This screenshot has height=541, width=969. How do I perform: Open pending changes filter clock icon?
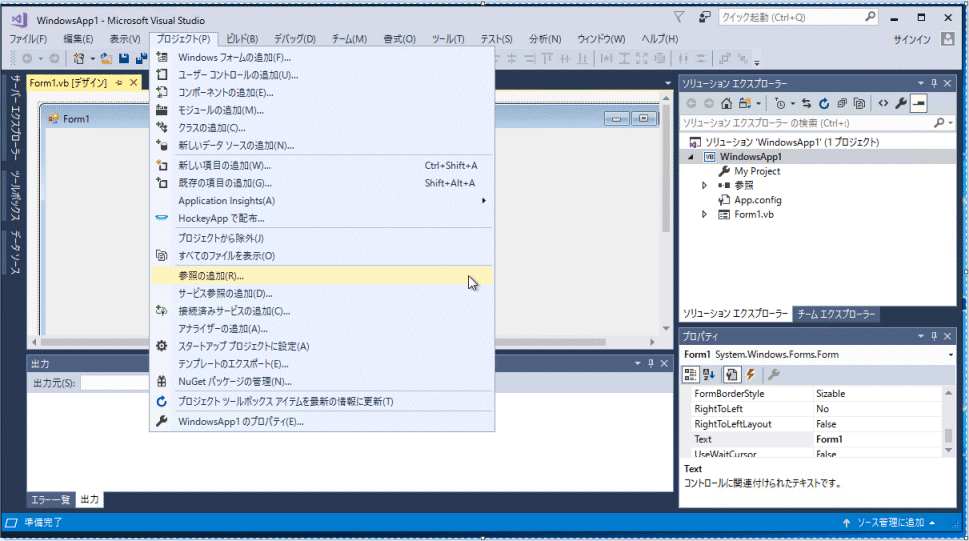click(780, 104)
